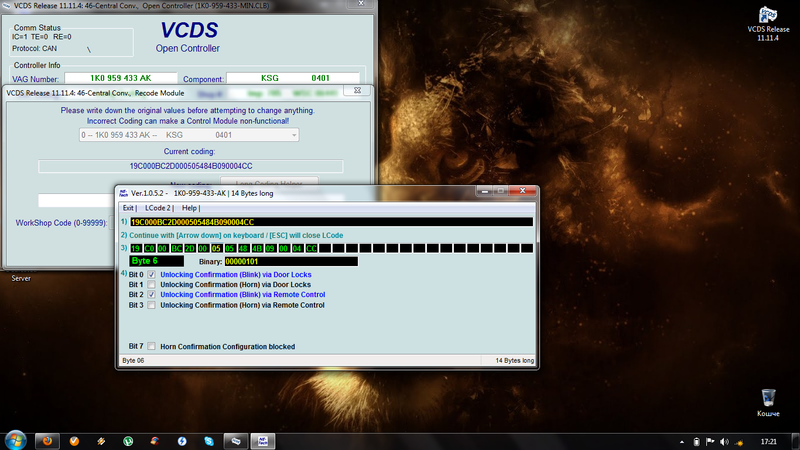Viewport: 800px width, 450px height.
Task: Click the green Byte 6 indicator
Action: point(156,261)
